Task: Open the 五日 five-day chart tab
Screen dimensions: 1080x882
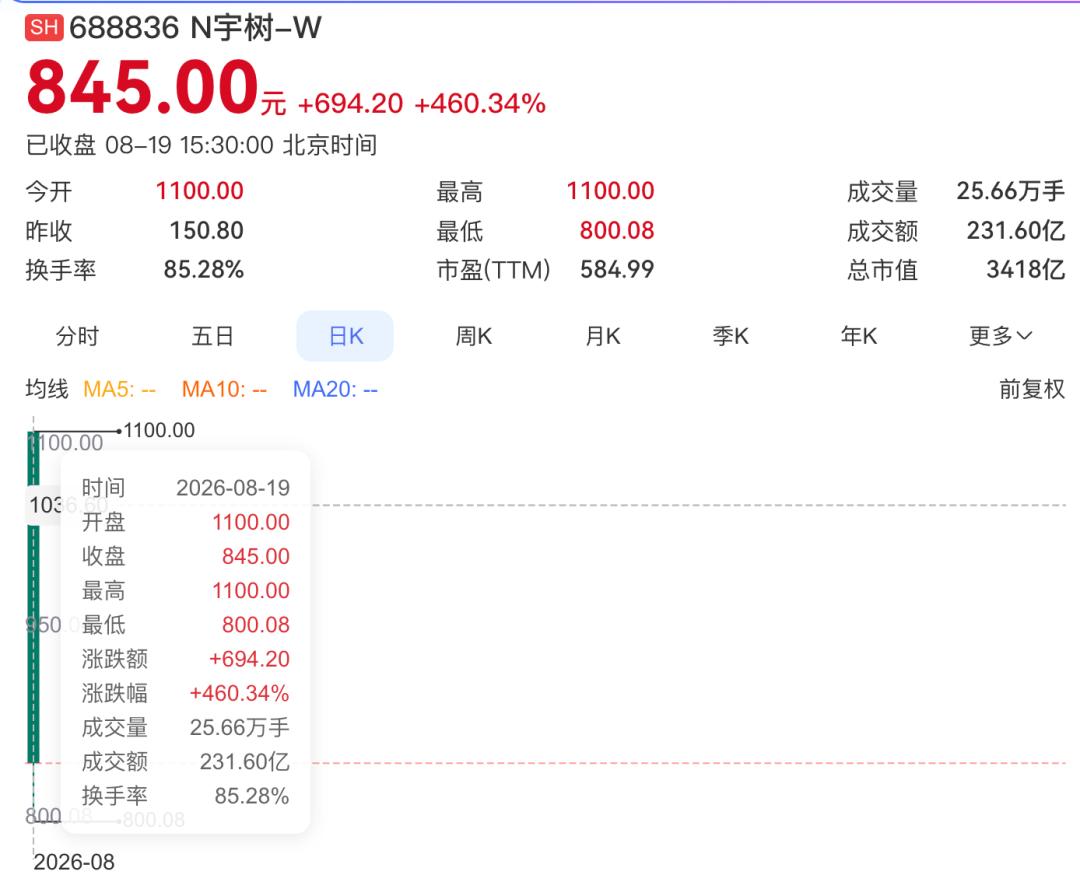Action: 212,336
